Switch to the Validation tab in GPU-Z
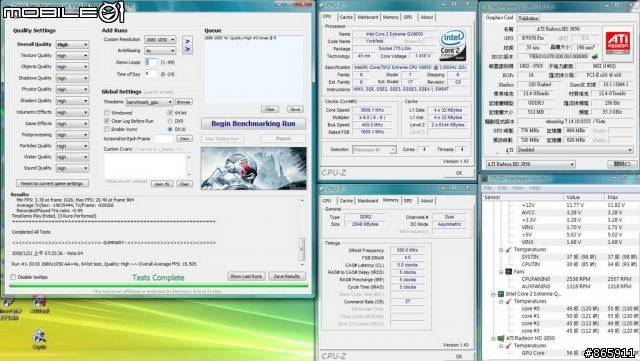Viewport: 640px width, 361px height. (528, 18)
